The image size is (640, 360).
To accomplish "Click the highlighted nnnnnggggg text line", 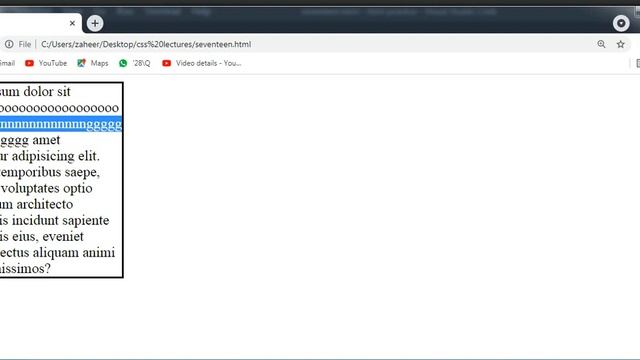I will [x=61, y=124].
